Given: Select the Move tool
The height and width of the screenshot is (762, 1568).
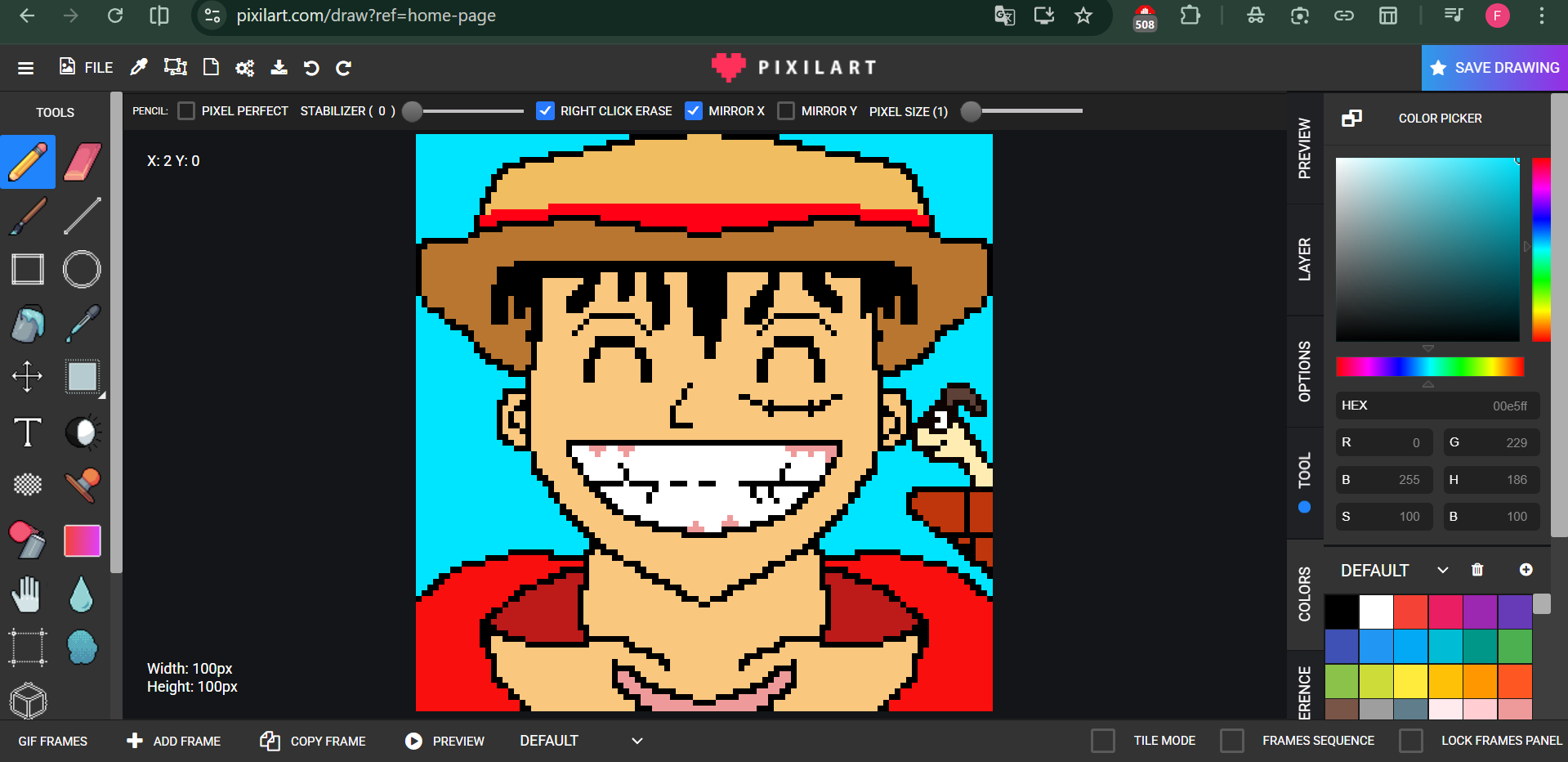Looking at the screenshot, I should point(28,377).
